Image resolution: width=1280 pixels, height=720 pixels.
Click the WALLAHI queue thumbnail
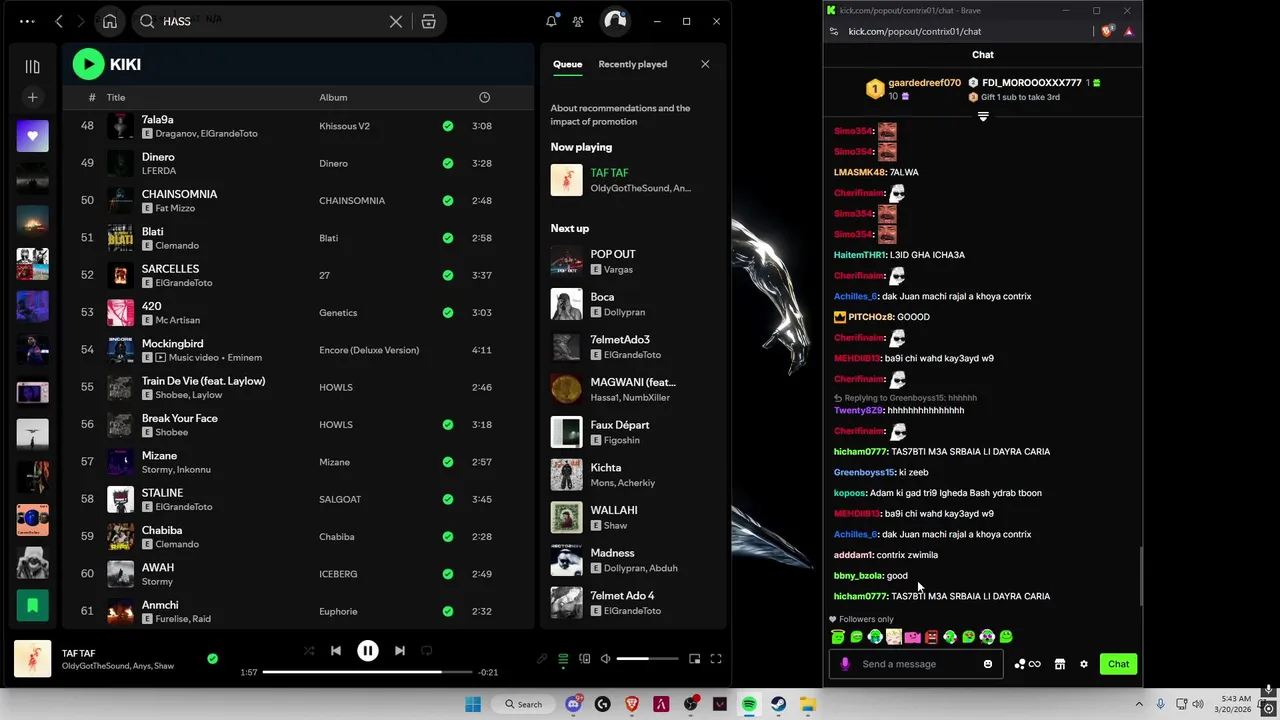click(x=566, y=517)
